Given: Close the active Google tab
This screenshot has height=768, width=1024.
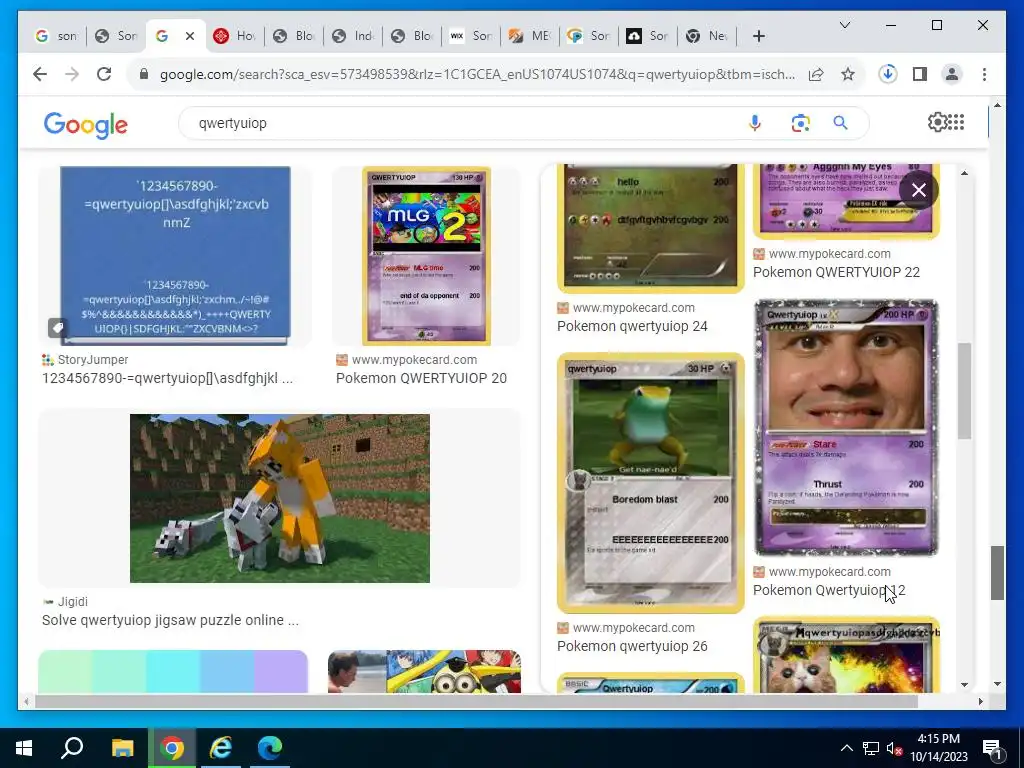Looking at the screenshot, I should tap(190, 36).
